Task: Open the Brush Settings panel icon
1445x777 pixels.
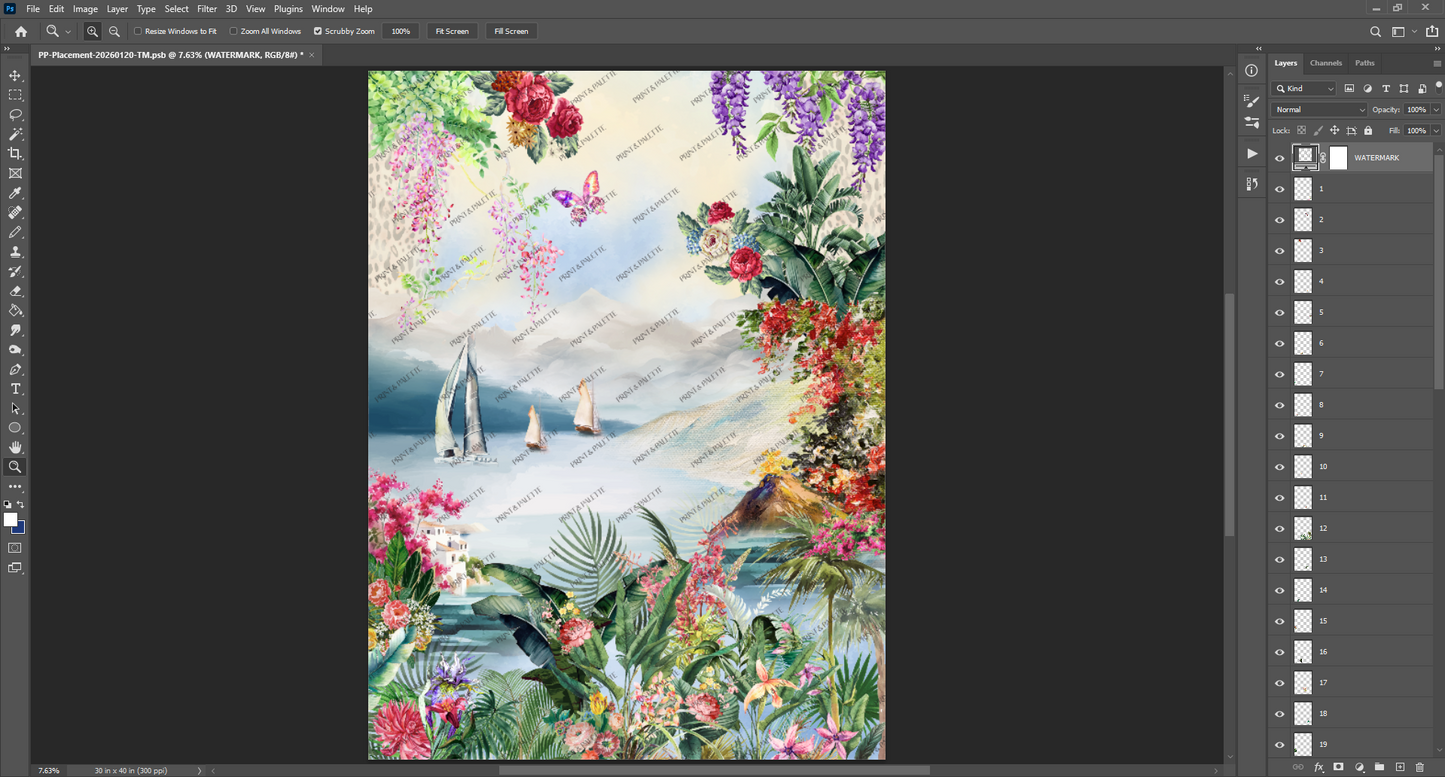Action: click(1251, 100)
